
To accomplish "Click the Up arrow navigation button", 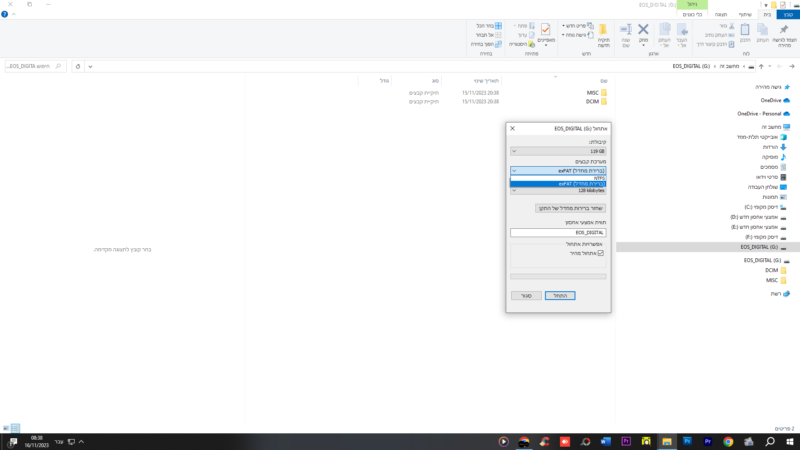I will tap(761, 66).
